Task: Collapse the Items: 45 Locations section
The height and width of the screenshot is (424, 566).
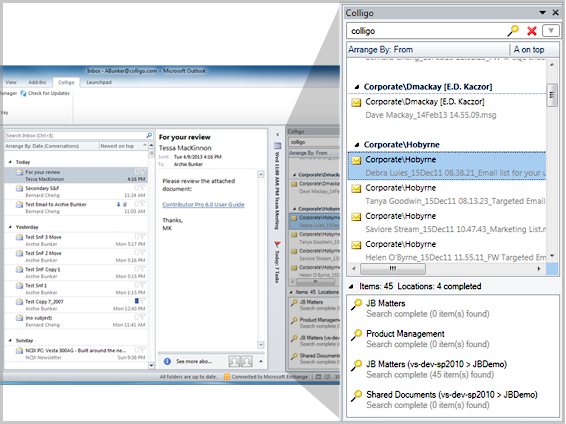Action: [x=351, y=287]
